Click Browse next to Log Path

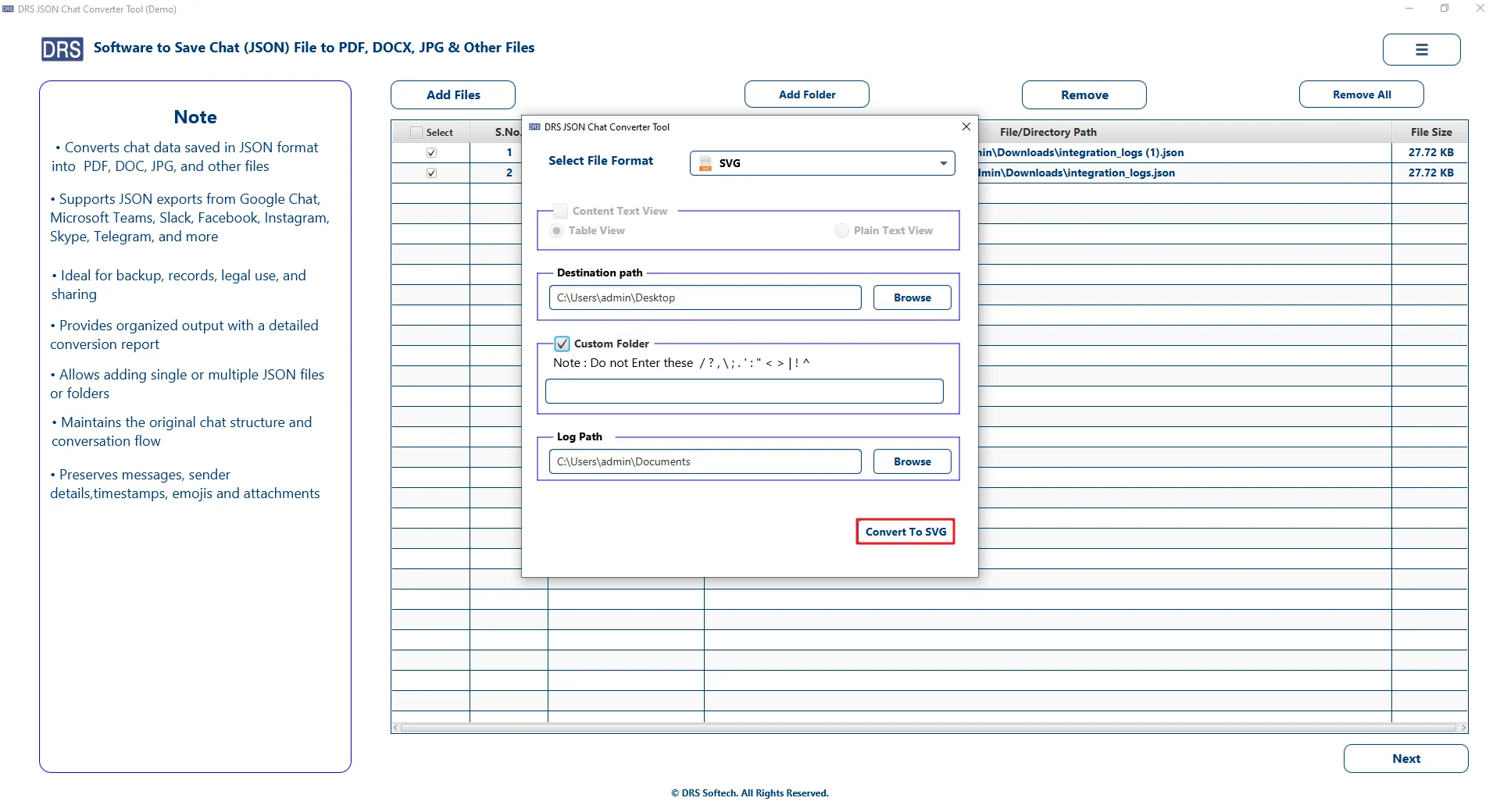(912, 461)
